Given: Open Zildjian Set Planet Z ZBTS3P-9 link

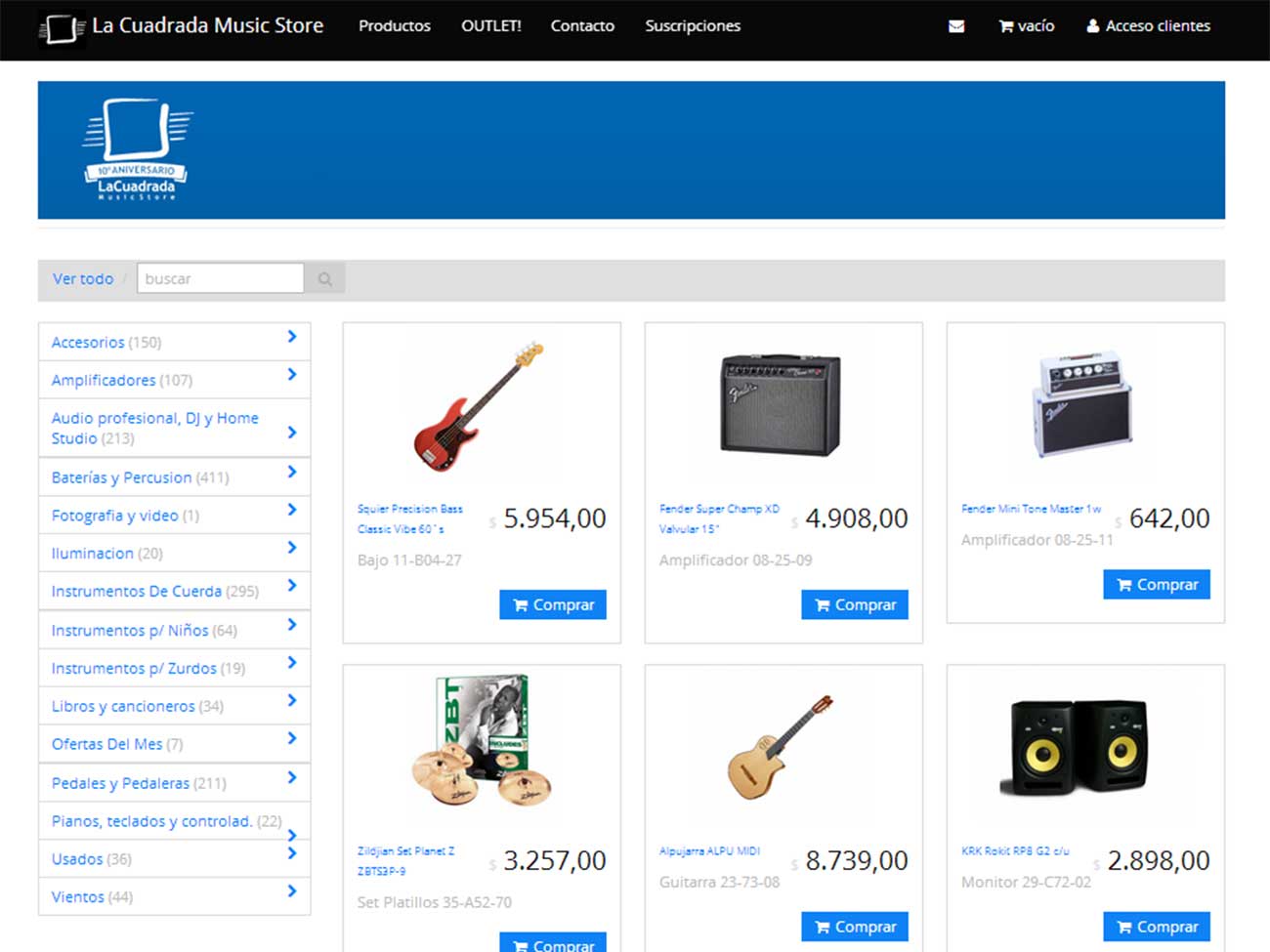Looking at the screenshot, I should (x=406, y=861).
